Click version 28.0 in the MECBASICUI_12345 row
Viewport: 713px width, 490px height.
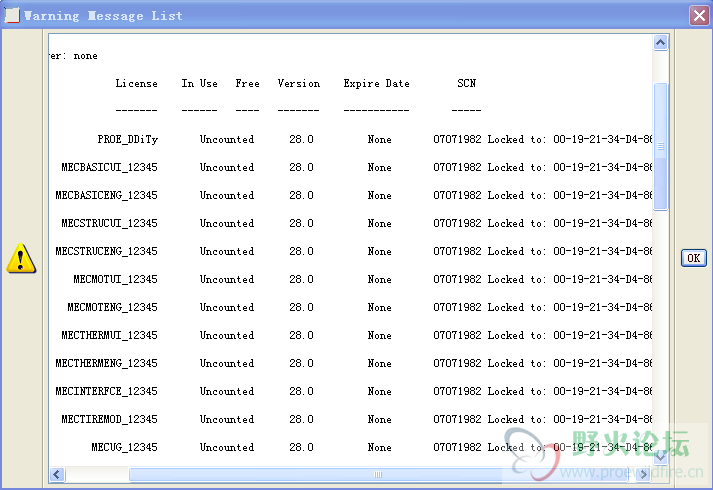point(301,167)
